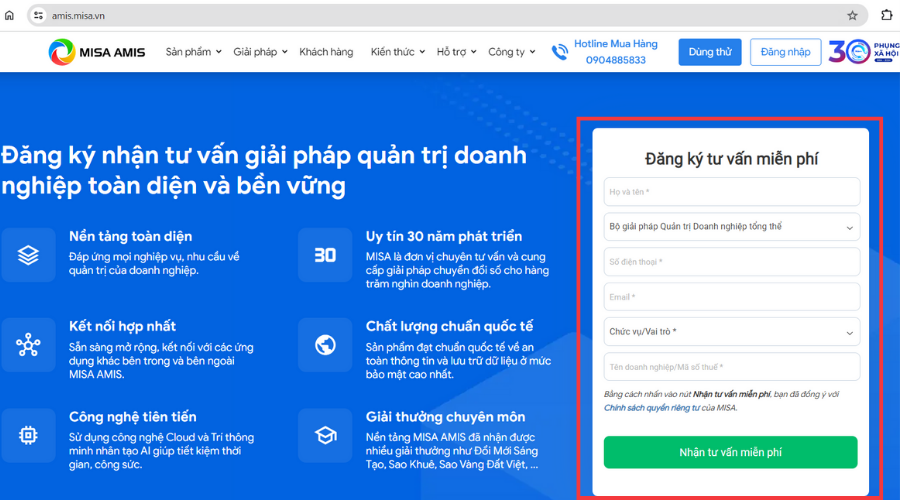Click the graduation cap icon for Giải thưởng chuyên môn
The image size is (900, 500).
click(x=325, y=435)
